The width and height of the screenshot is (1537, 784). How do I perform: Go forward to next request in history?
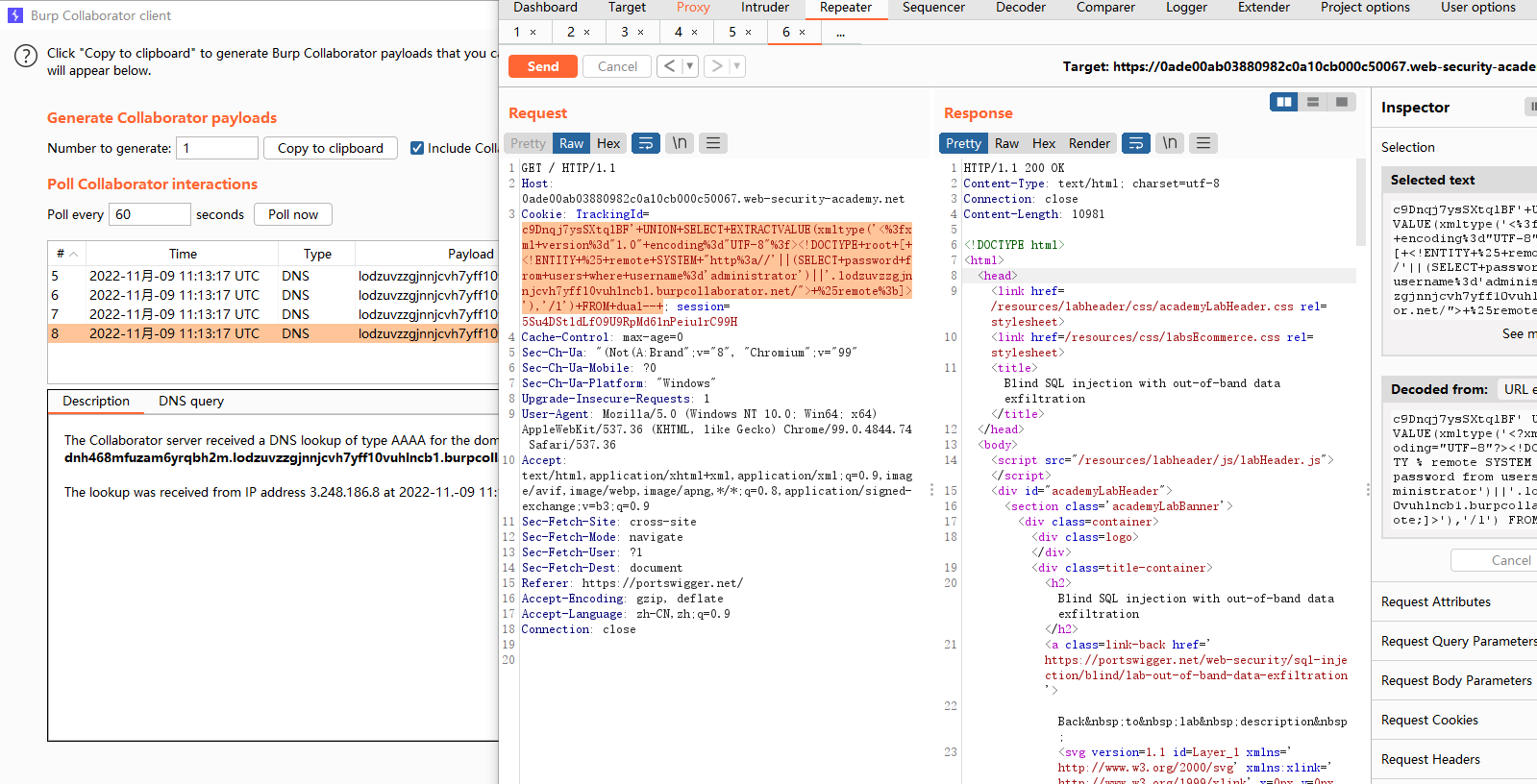point(716,66)
